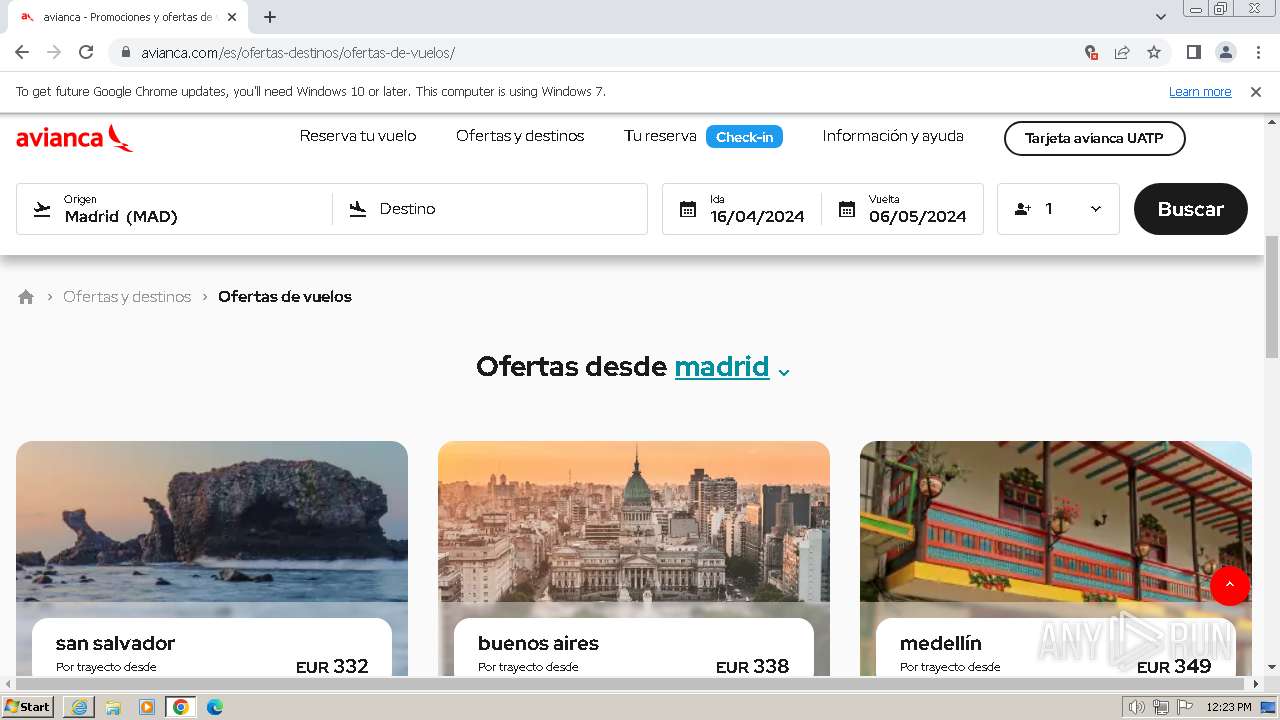Click the departing plane icon in Origen

[x=42, y=209]
